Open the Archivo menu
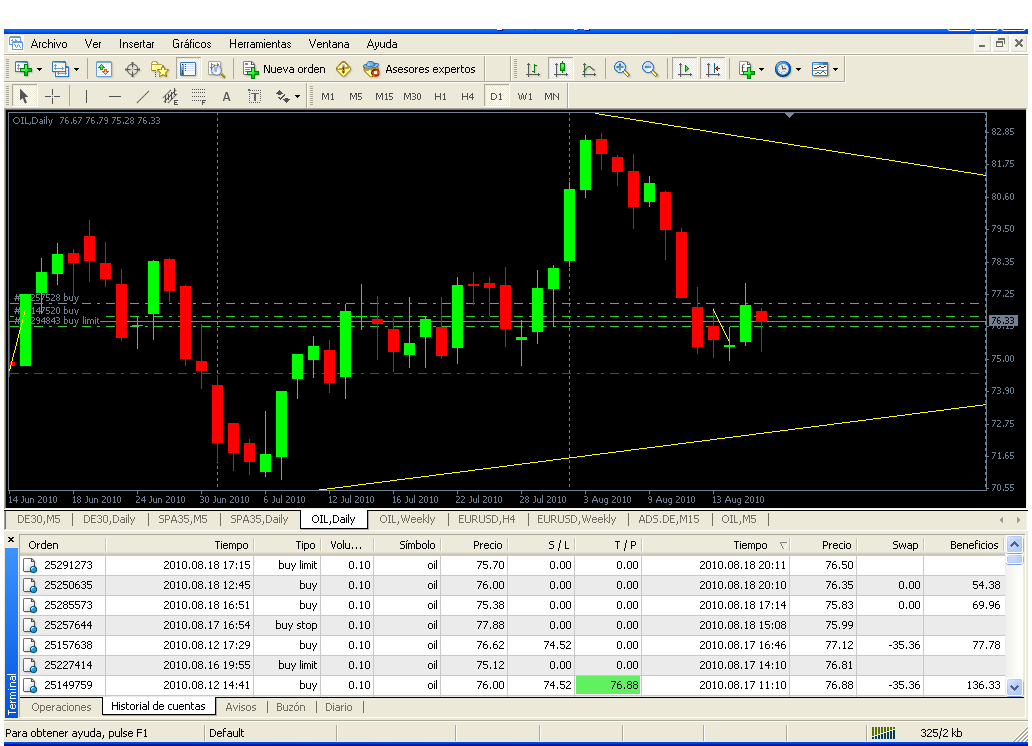The height and width of the screenshot is (746, 1032). [x=49, y=44]
